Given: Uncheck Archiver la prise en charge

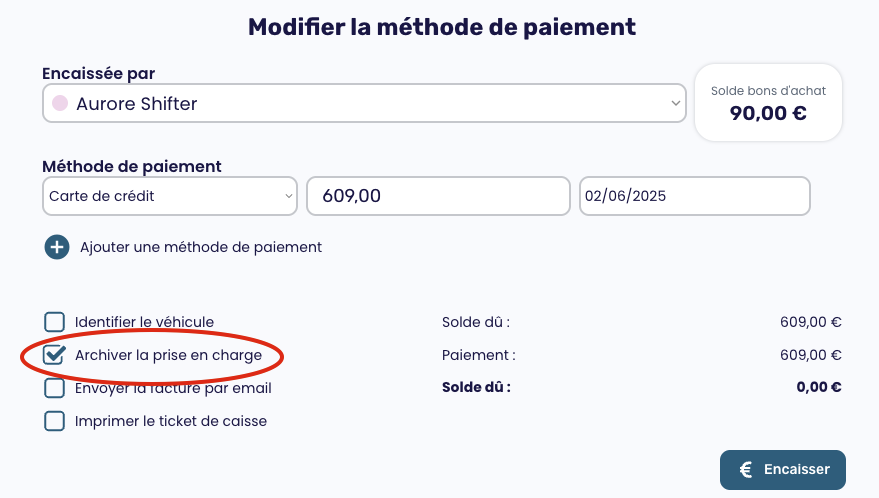Looking at the screenshot, I should tap(54, 354).
